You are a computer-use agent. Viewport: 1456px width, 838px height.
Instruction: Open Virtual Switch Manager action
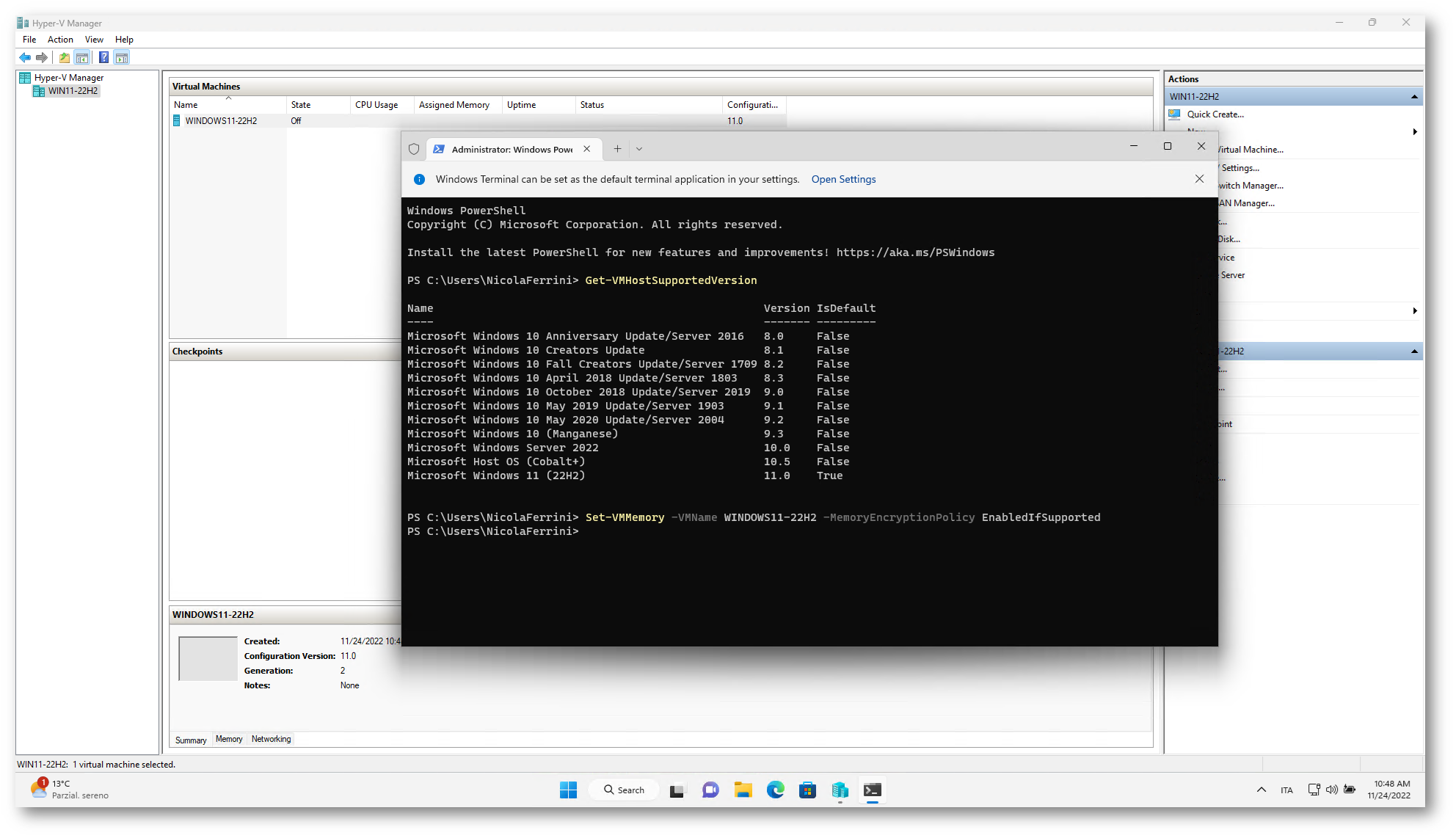pos(1251,186)
